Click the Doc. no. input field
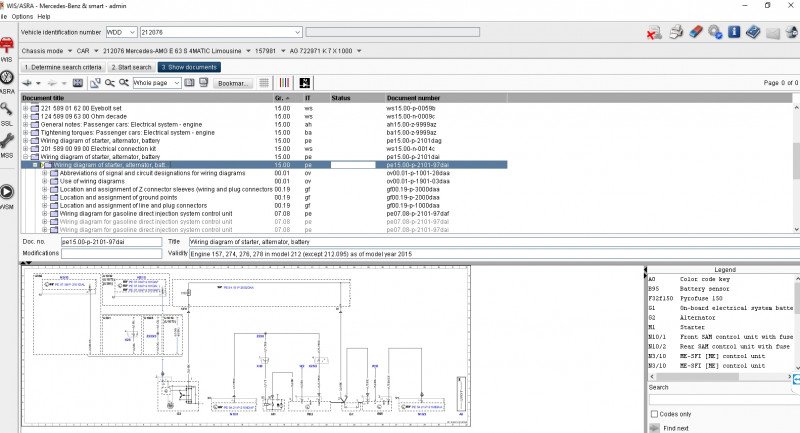The image size is (800, 433). click(x=111, y=242)
